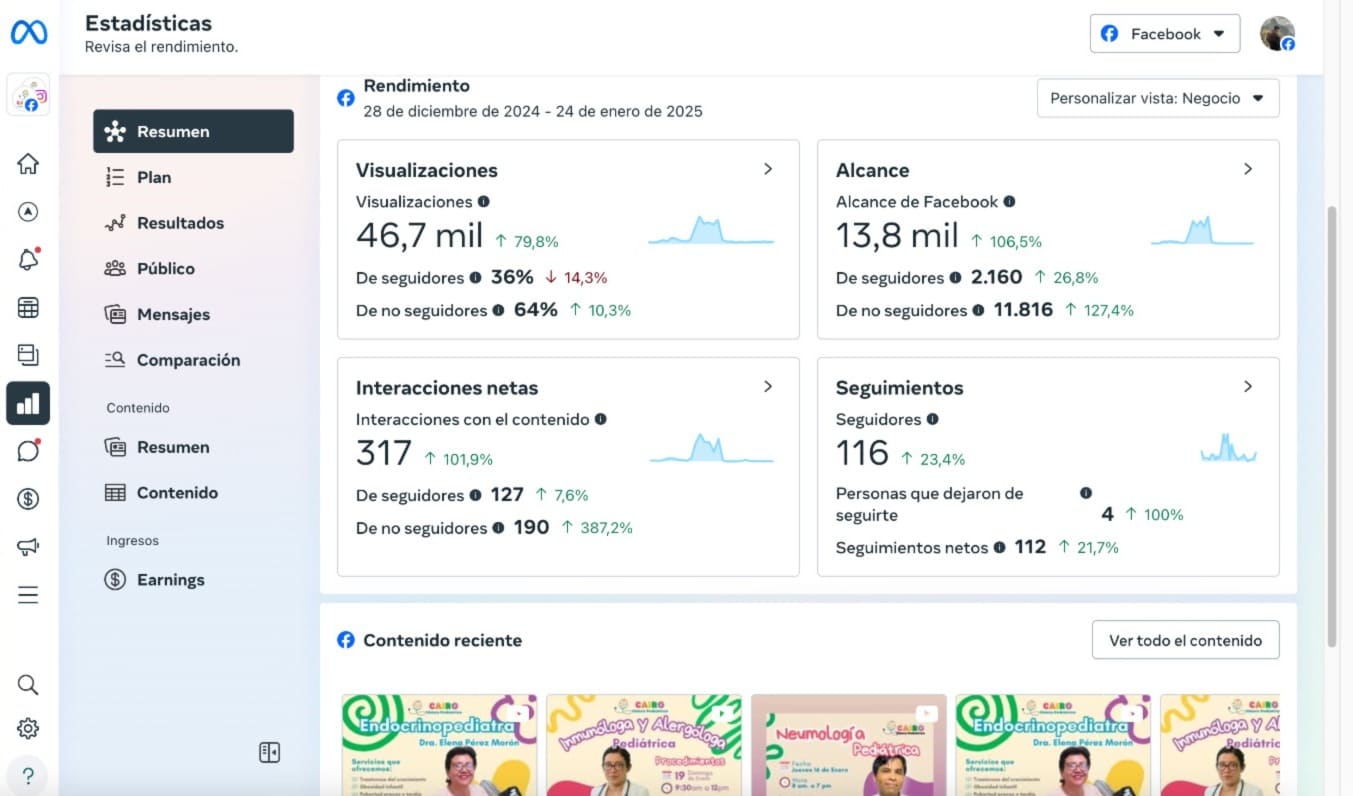
Task: Click the Meta logo icon
Action: [x=29, y=33]
